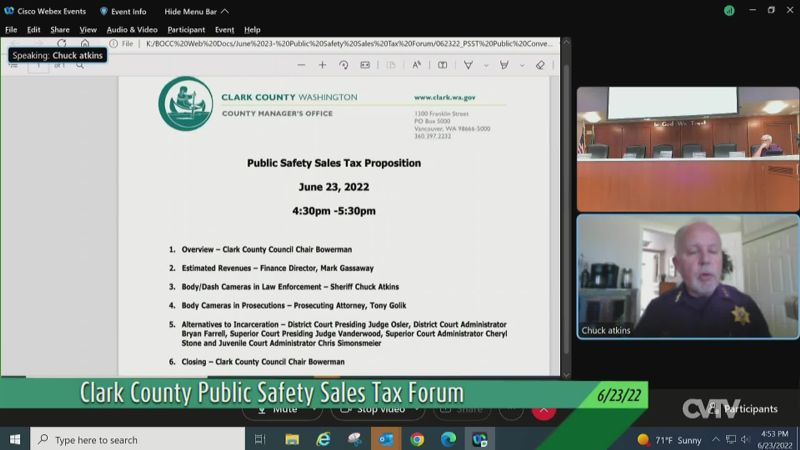Click the Windows search box
Screen dimensions: 800x450
140,439
